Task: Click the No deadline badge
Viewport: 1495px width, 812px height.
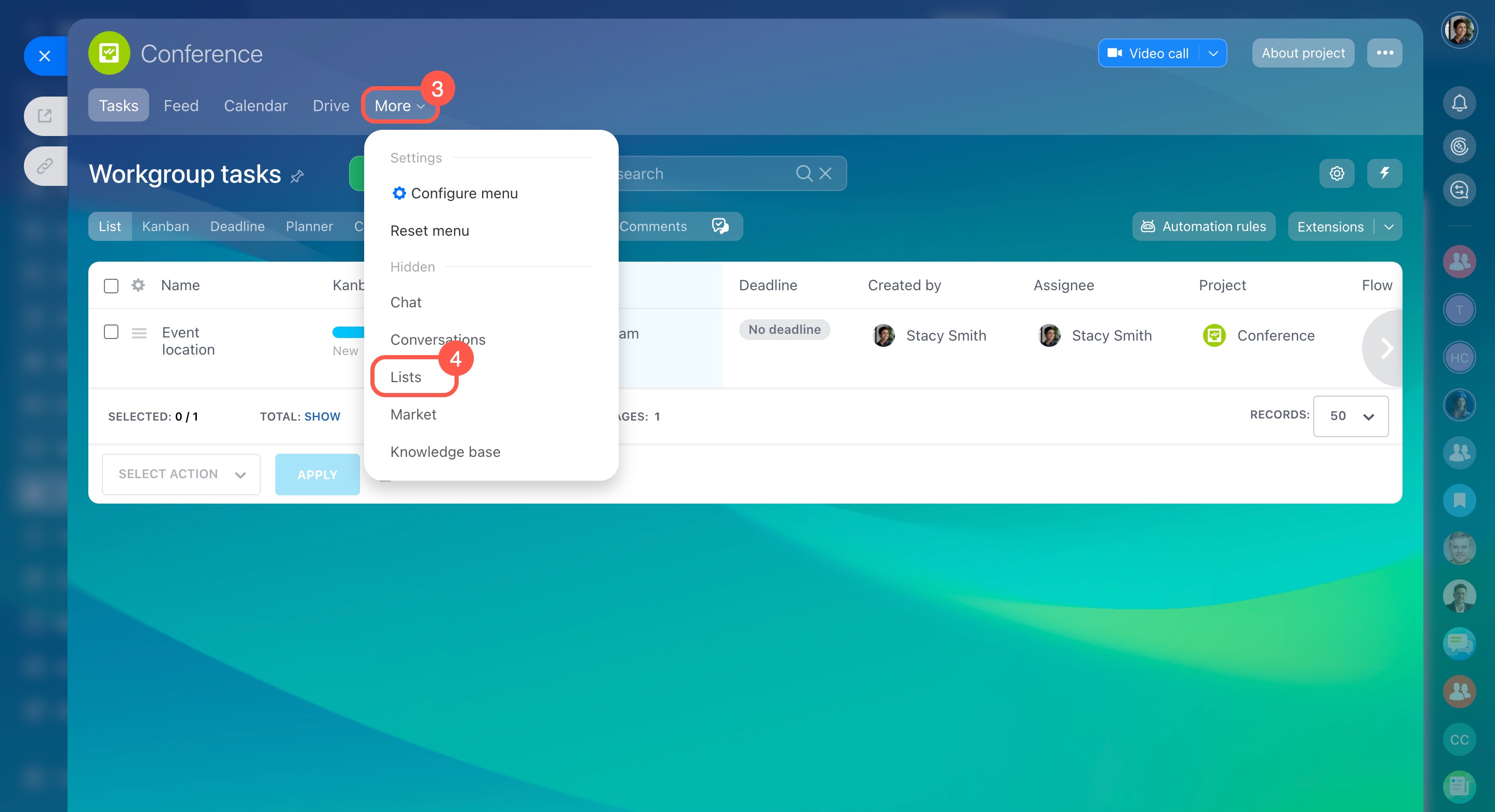Action: (x=784, y=330)
